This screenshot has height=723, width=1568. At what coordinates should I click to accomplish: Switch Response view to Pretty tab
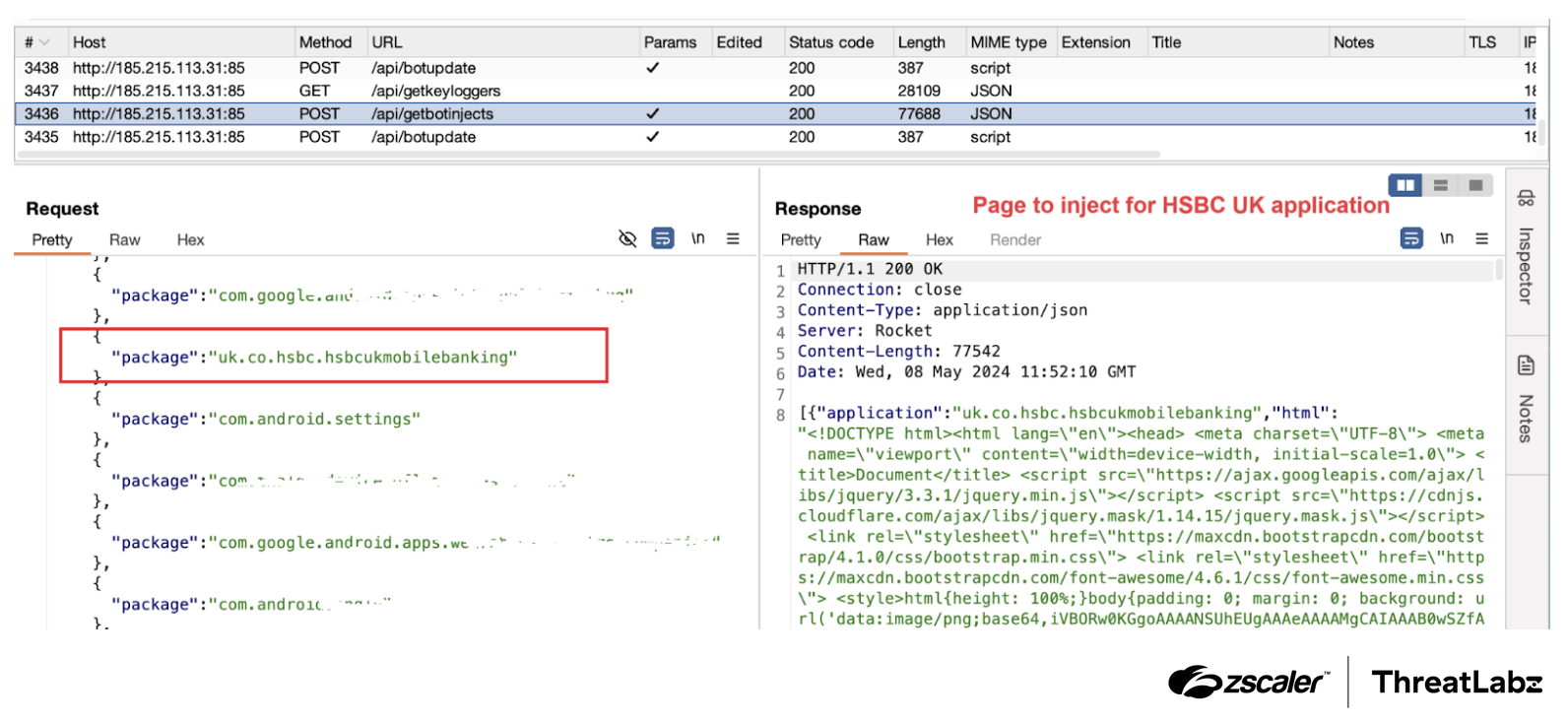pos(801,240)
